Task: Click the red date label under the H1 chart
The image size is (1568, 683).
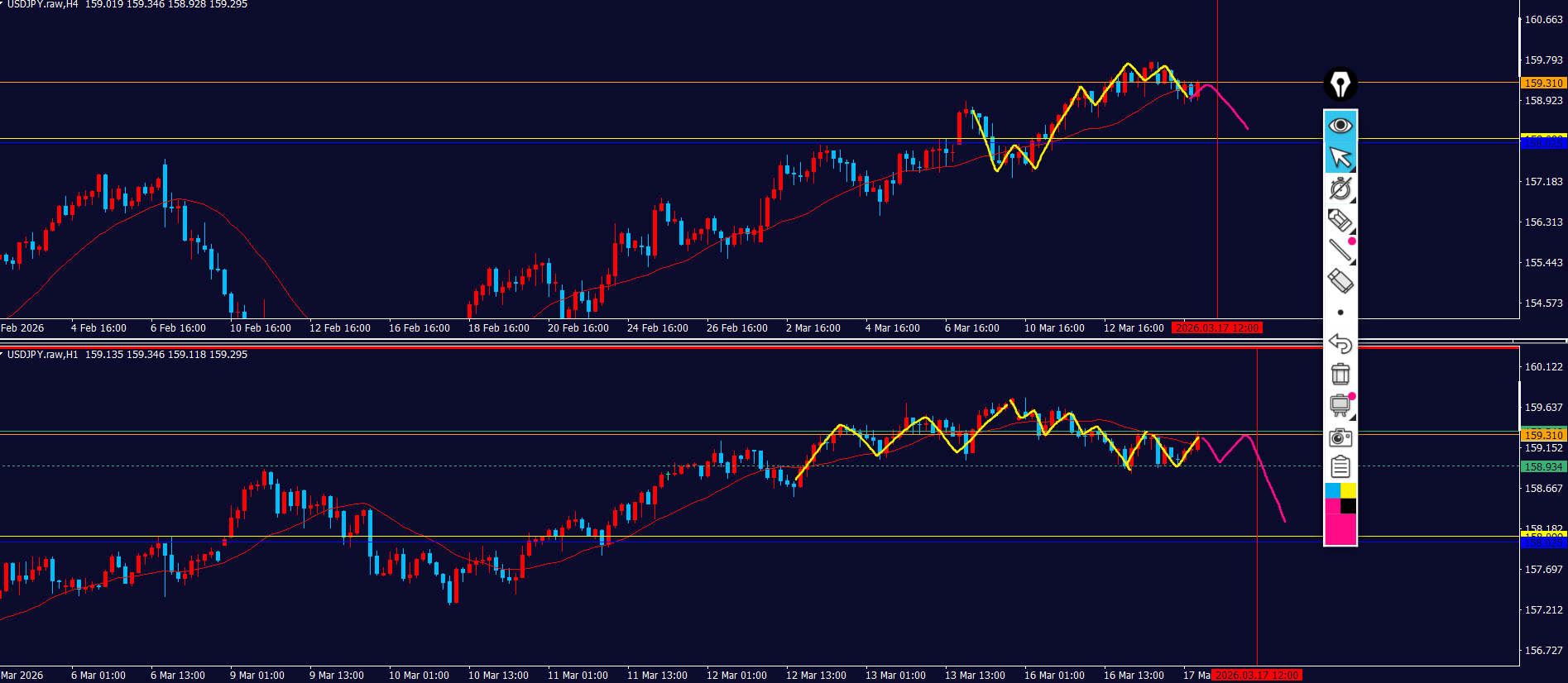Action: pyautogui.click(x=1256, y=676)
